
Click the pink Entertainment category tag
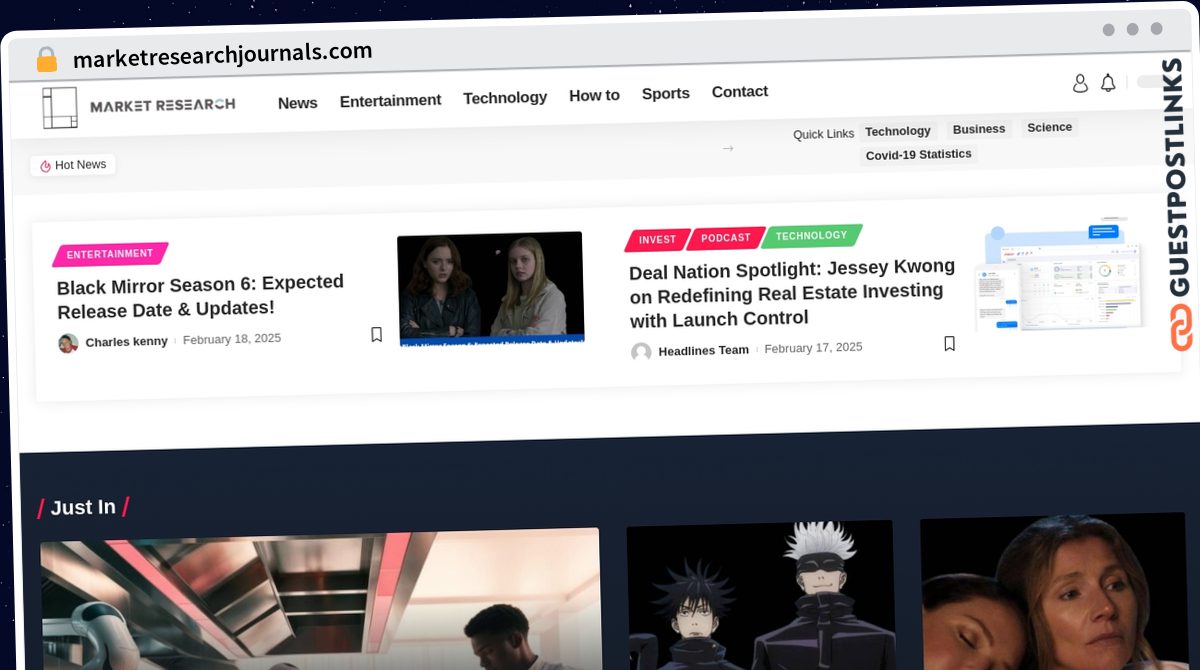tap(110, 254)
